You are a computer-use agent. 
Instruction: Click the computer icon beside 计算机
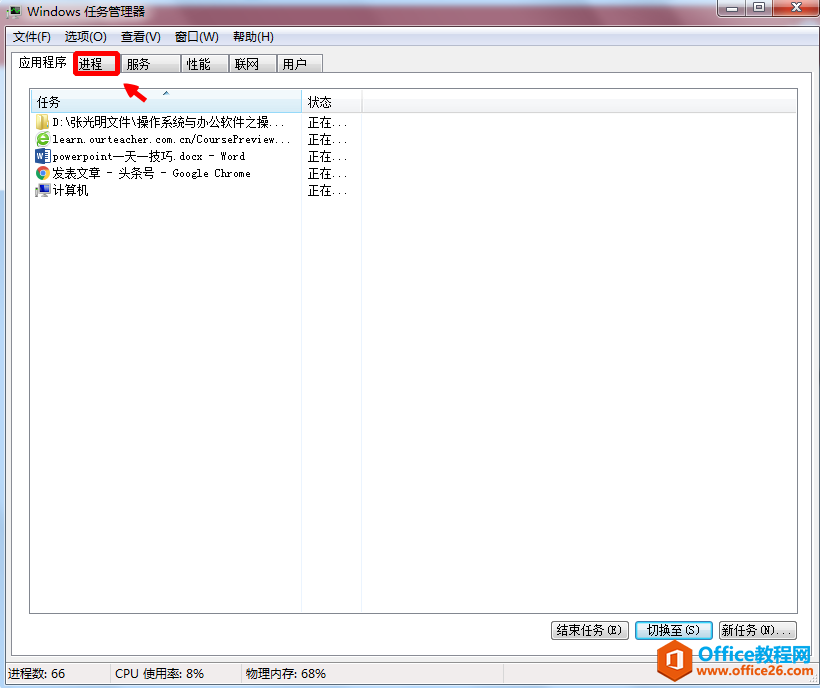[42, 190]
